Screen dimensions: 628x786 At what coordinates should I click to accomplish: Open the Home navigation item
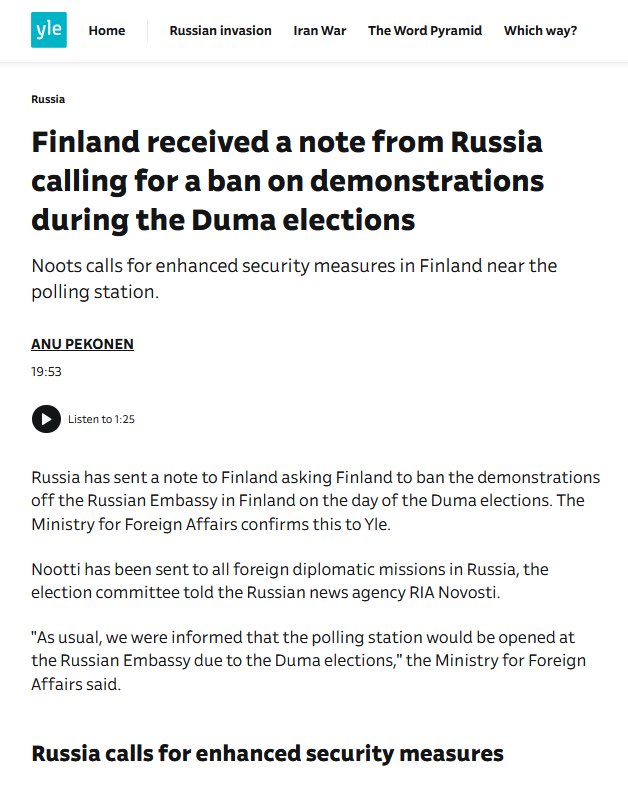tap(107, 31)
